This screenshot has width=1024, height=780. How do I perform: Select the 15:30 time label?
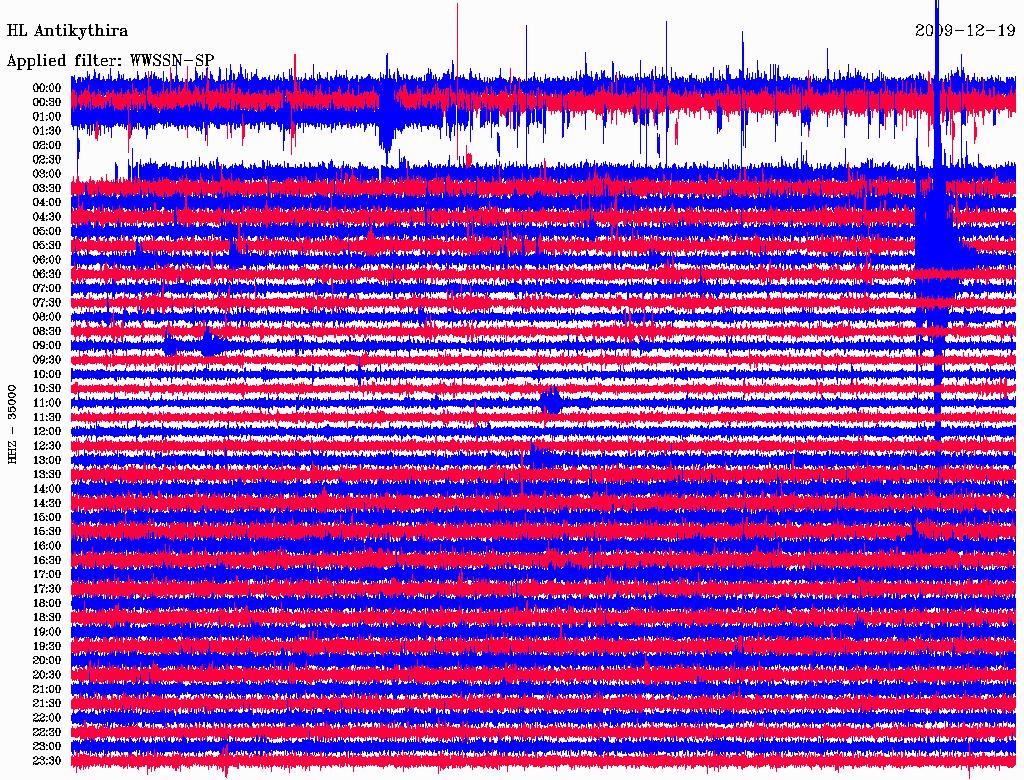tap(47, 532)
